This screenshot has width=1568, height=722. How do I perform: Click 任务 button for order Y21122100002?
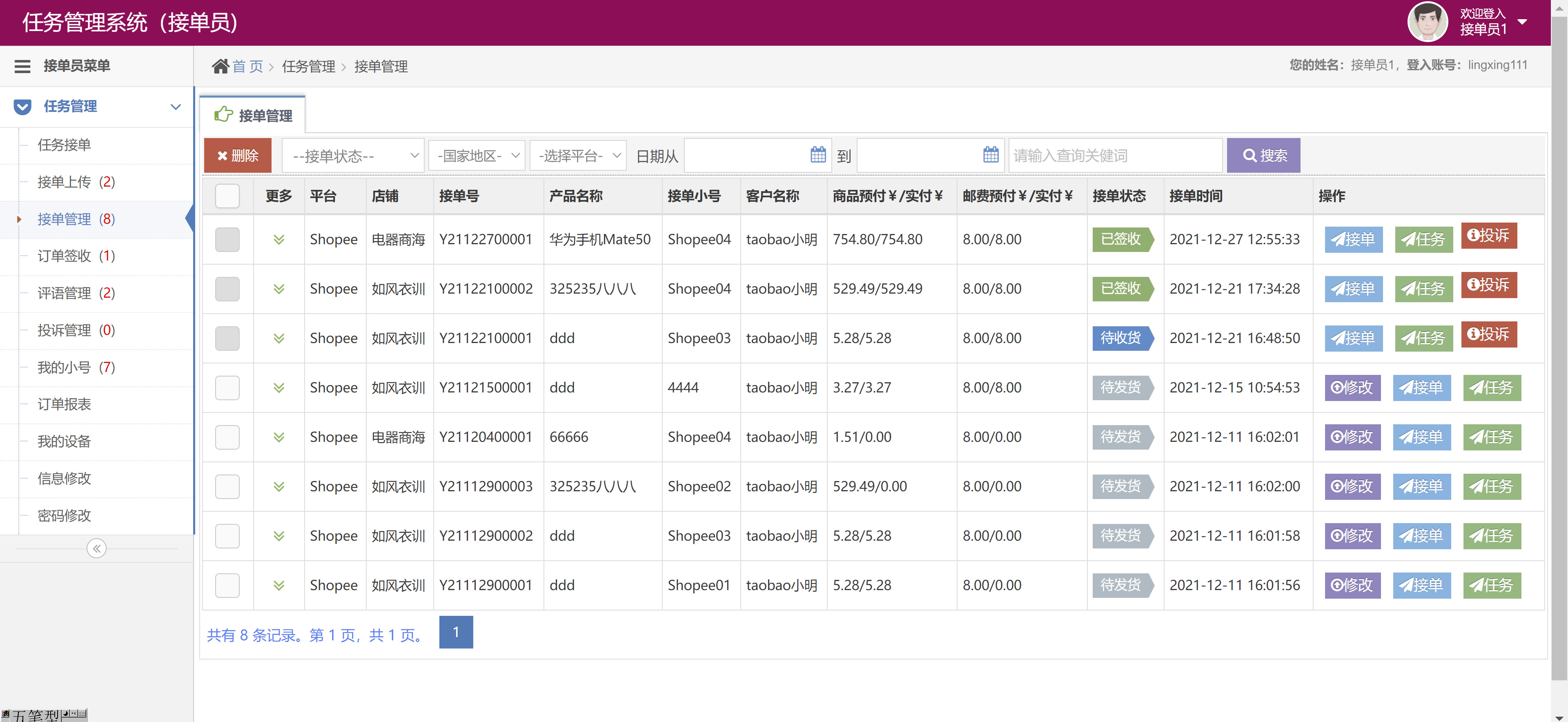1423,289
